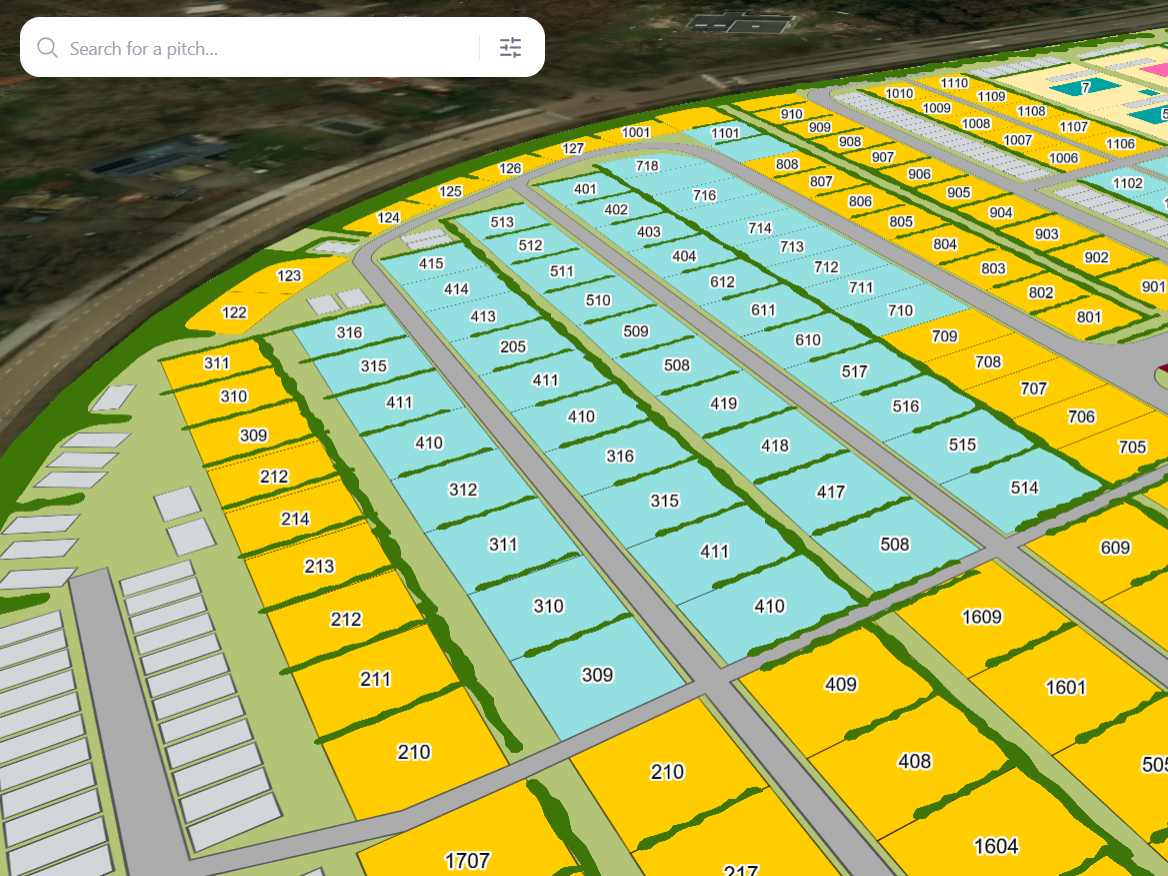
Task: Select pitch 713
Action: (792, 247)
